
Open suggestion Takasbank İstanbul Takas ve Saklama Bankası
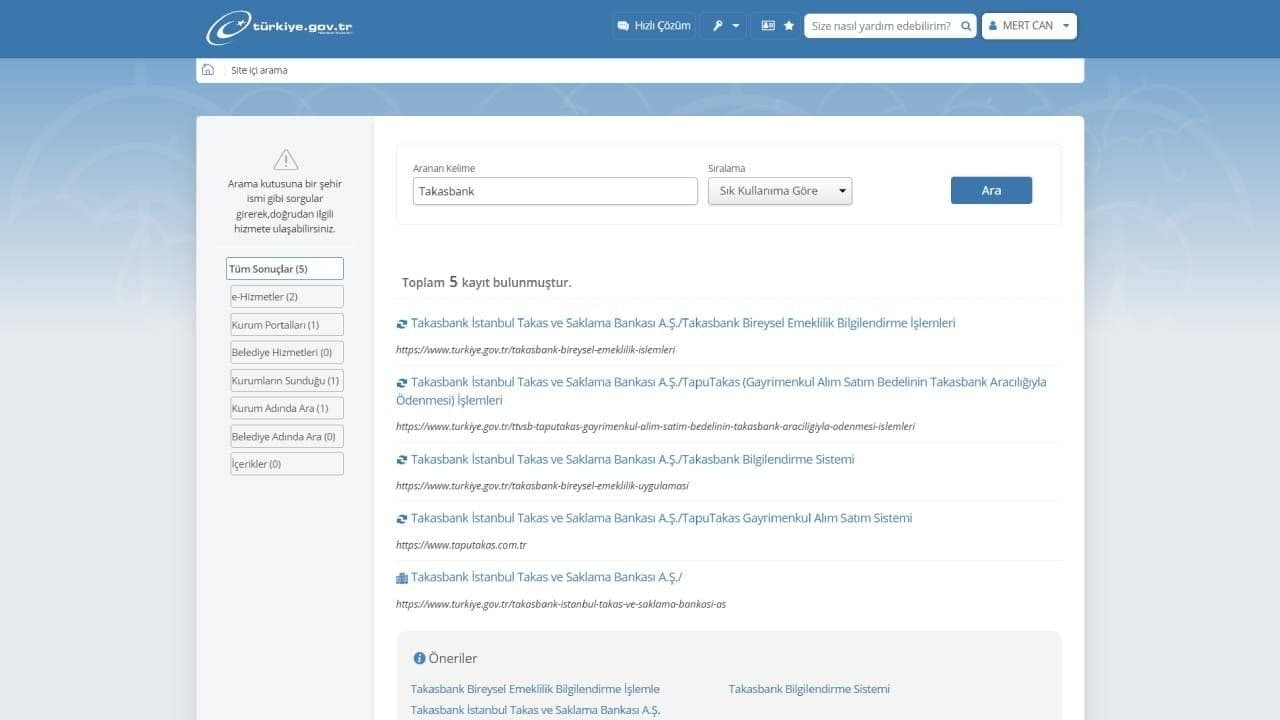tap(536, 710)
